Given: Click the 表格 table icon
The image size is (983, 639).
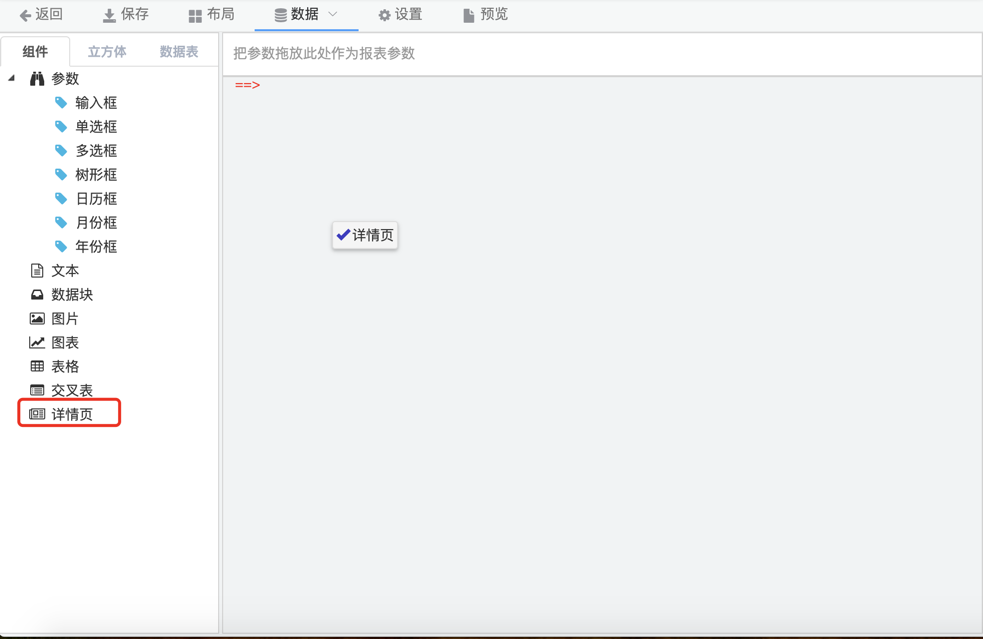Looking at the screenshot, I should click(x=37, y=366).
